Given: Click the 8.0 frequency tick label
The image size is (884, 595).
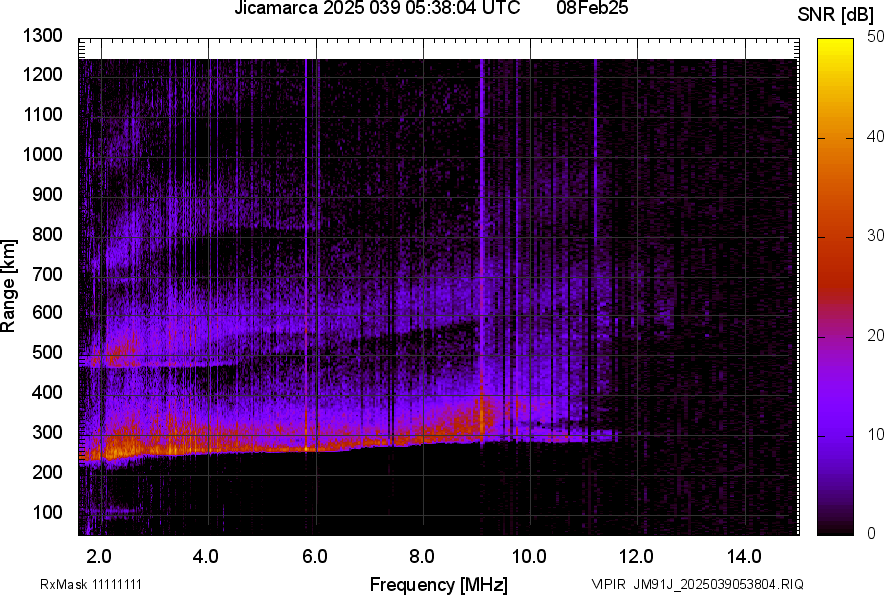Looking at the screenshot, I should click(x=422, y=556).
